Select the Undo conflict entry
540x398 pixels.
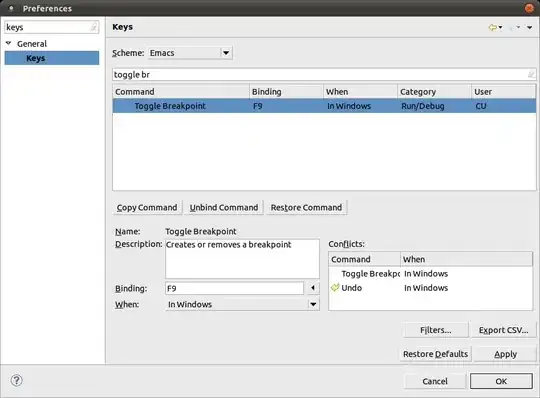click(x=430, y=288)
